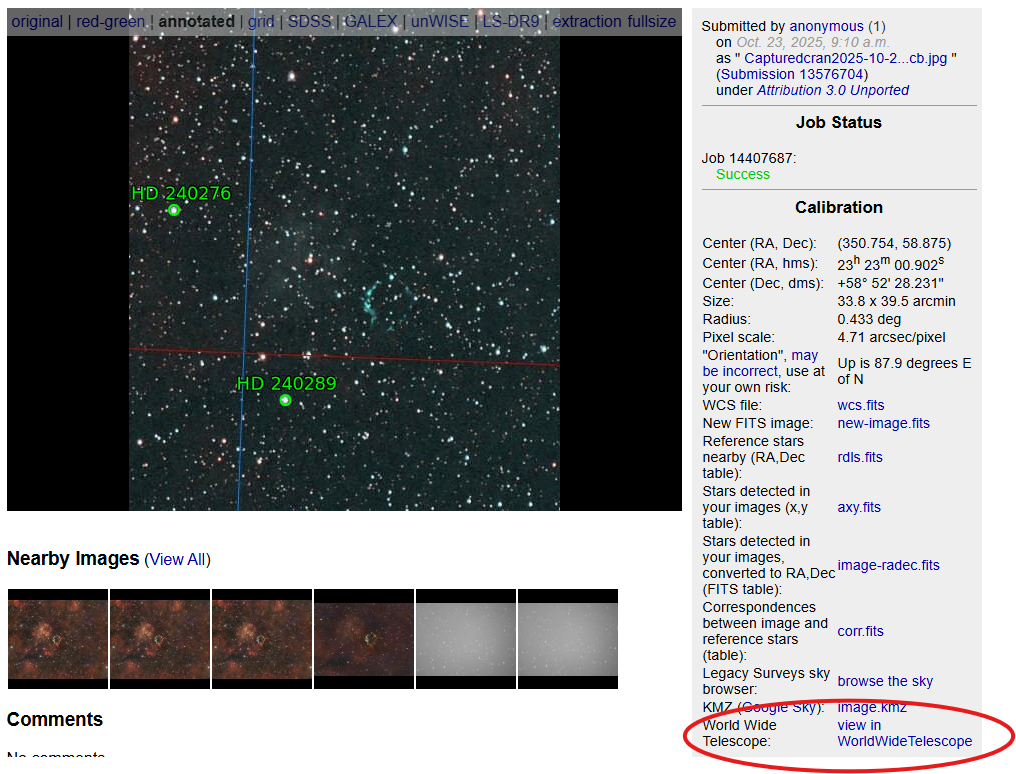Click the HD 240276 star marker
This screenshot has width=1016, height=774.
pyautogui.click(x=174, y=211)
